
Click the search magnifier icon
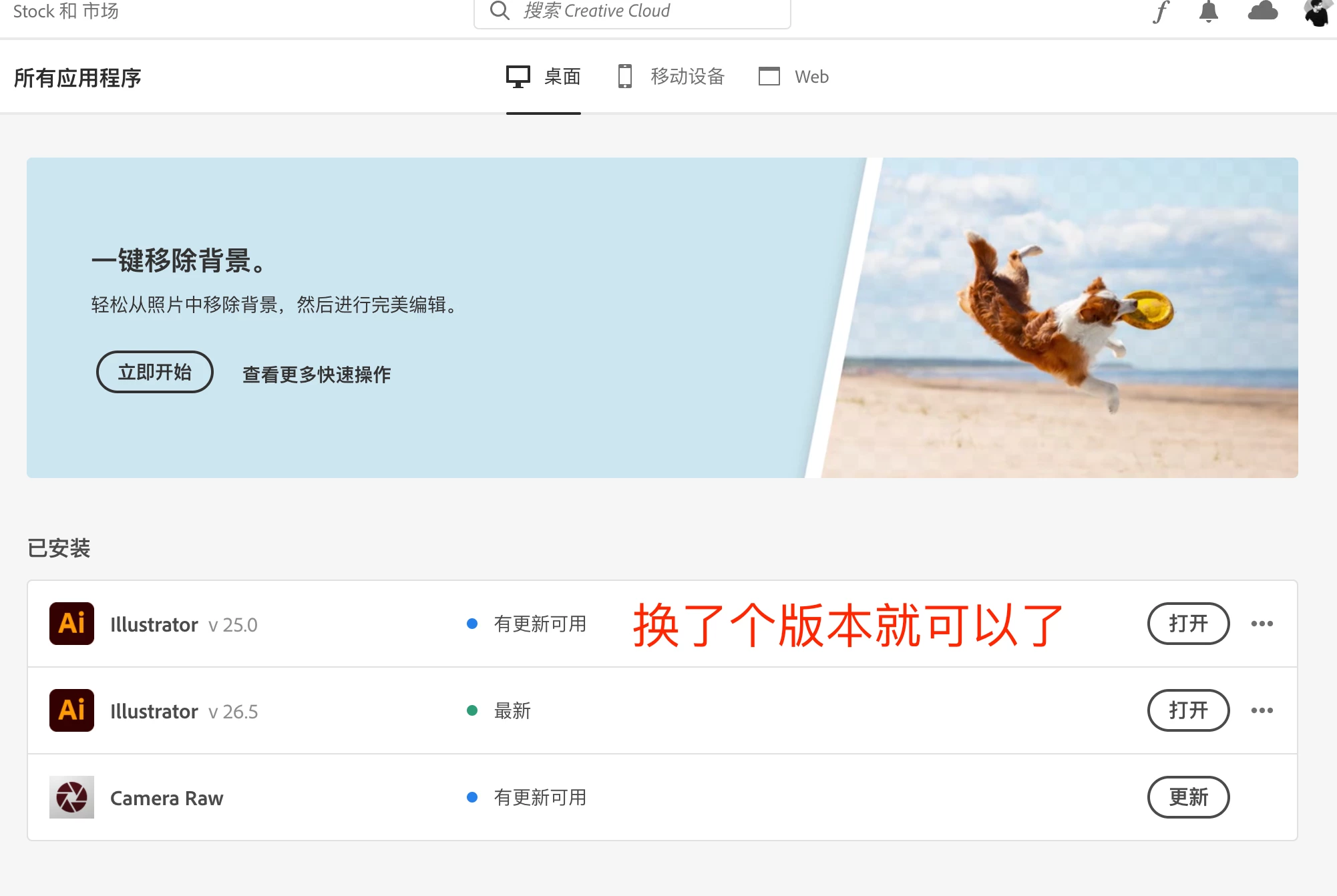click(x=500, y=11)
